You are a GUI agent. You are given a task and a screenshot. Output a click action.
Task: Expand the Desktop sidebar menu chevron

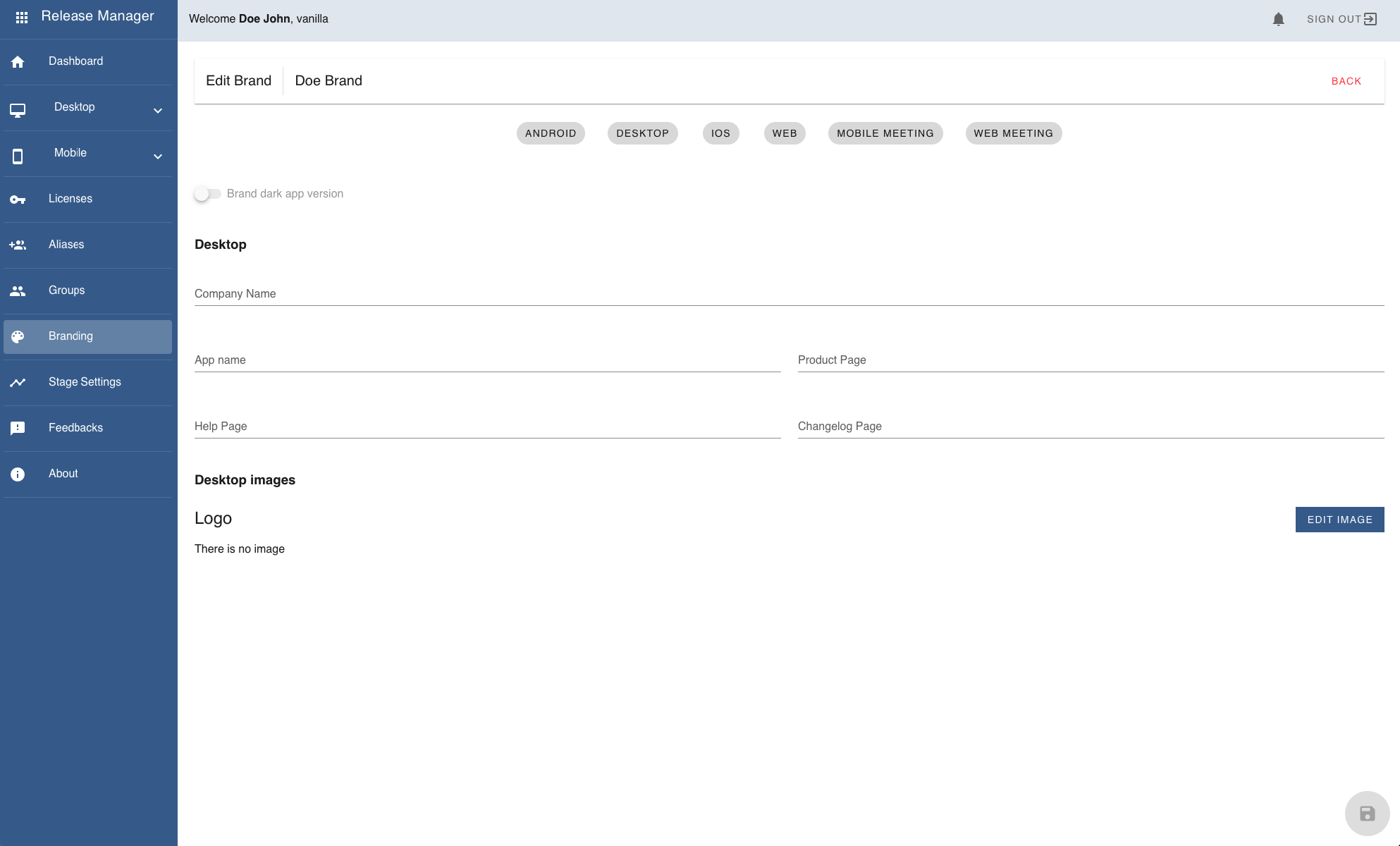158,111
